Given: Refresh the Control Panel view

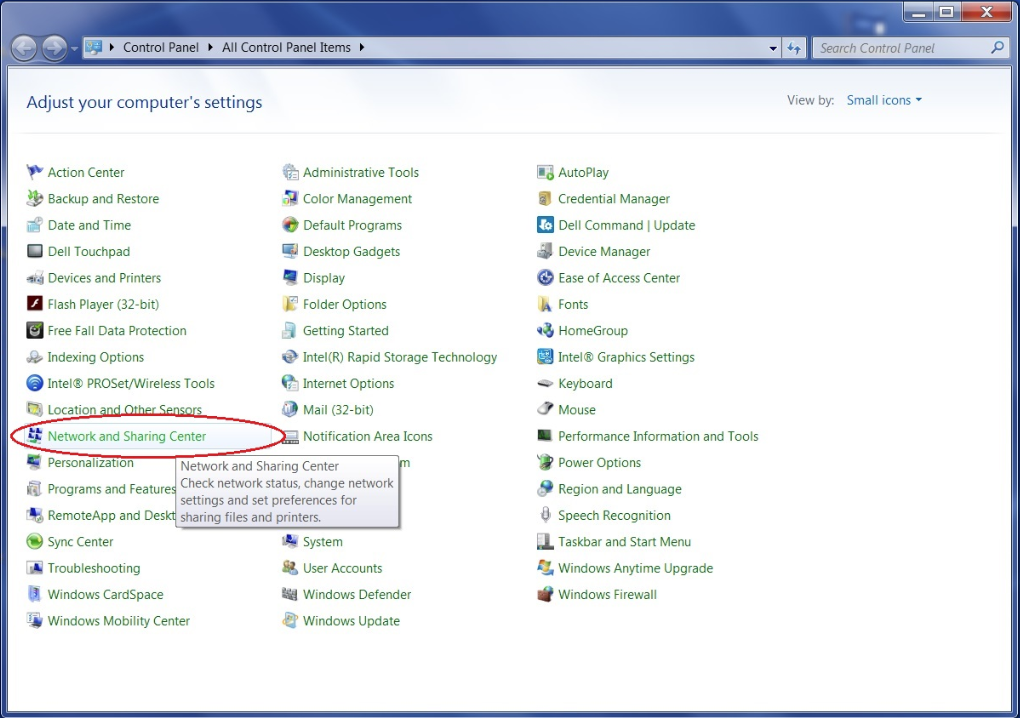Looking at the screenshot, I should (794, 48).
